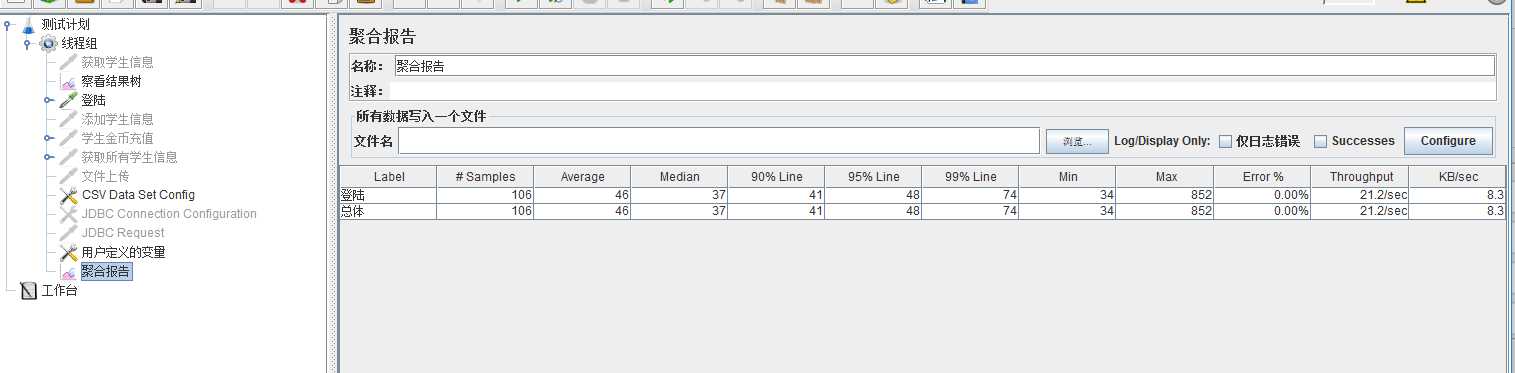
Task: Click the disabled 文件上传 sampler icon
Action: 68,176
